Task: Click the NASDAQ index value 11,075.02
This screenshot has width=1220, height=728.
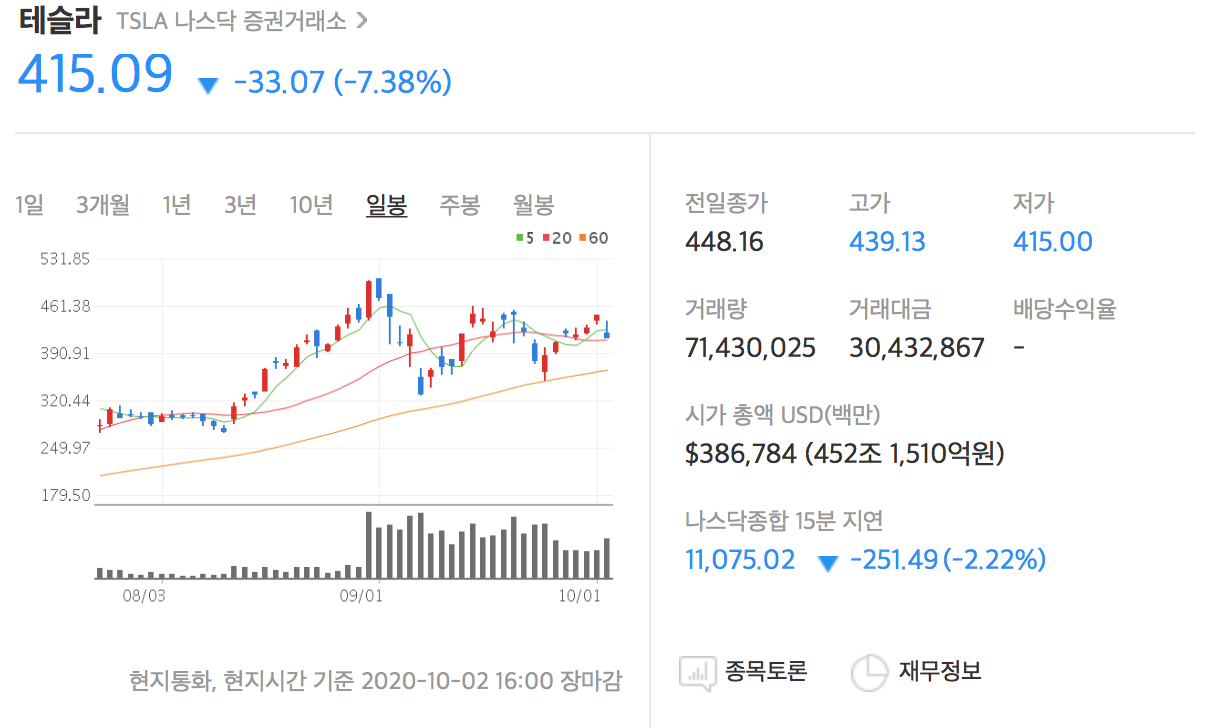Action: click(740, 560)
